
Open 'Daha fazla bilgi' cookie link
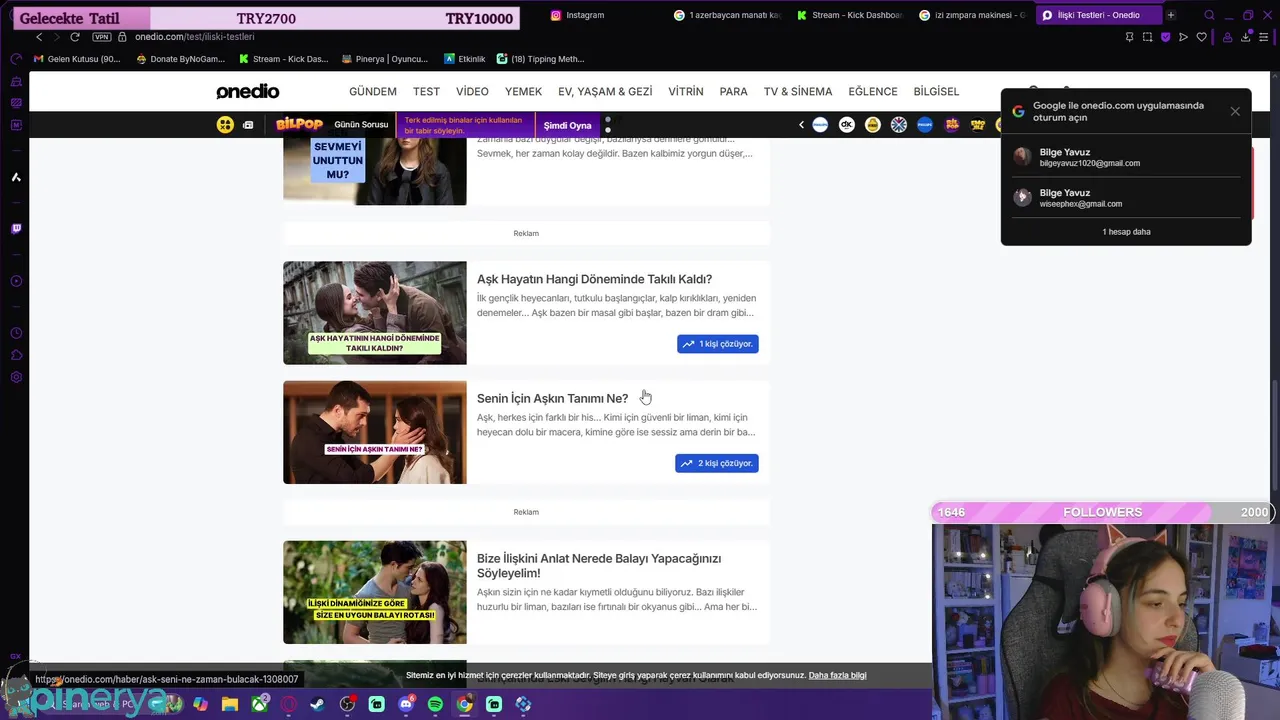tap(837, 675)
